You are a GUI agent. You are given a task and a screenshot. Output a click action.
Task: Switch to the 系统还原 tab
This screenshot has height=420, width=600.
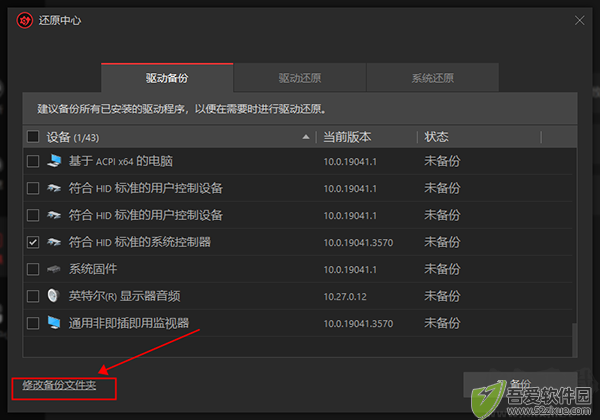coord(432,78)
